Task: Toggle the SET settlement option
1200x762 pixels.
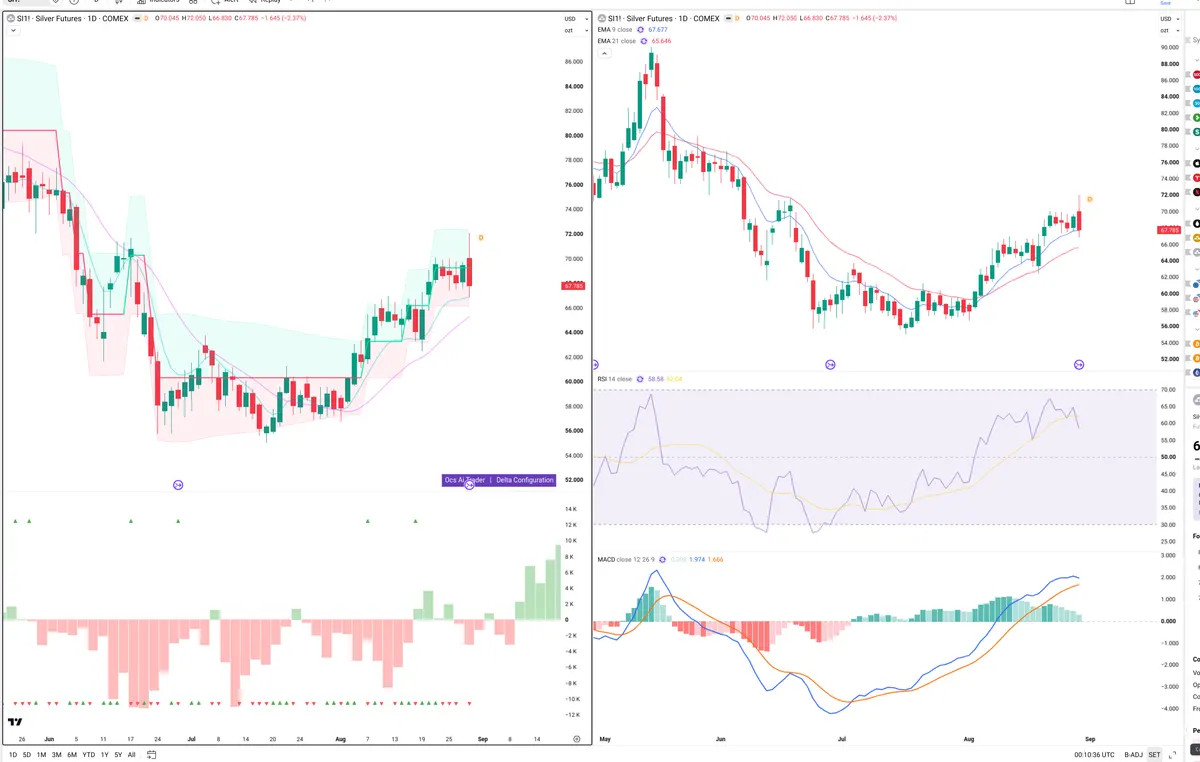Action: pos(1154,754)
